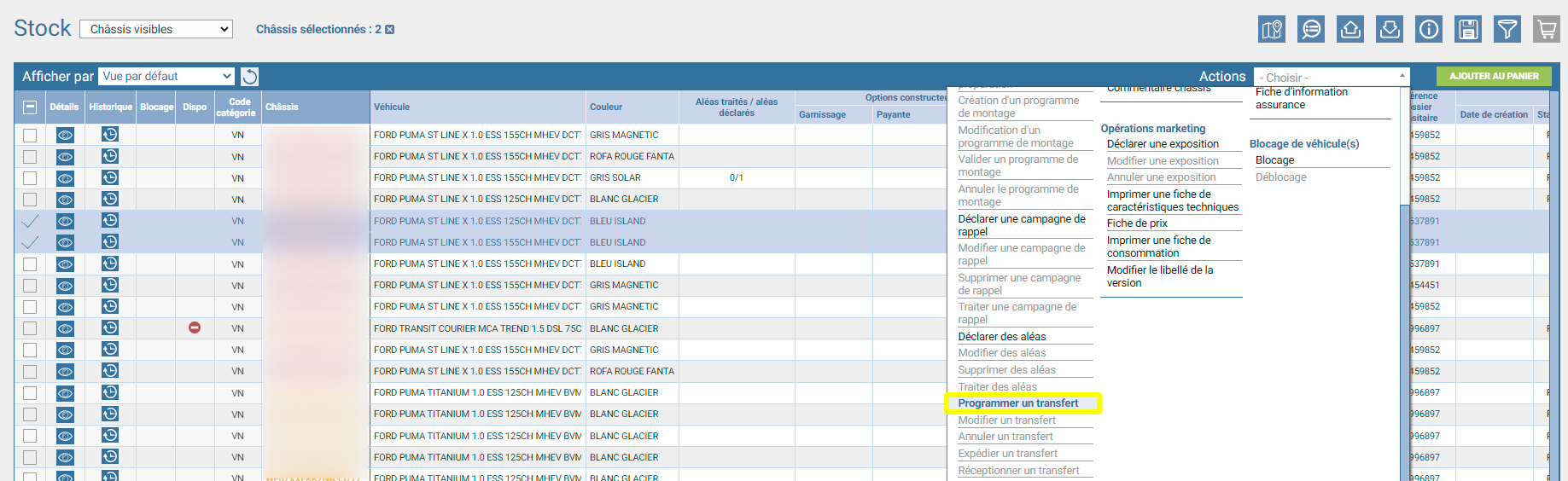1568x481 pixels.
Task: Clear selection with X beside Châssis sélectionnés
Action: [x=390, y=30]
